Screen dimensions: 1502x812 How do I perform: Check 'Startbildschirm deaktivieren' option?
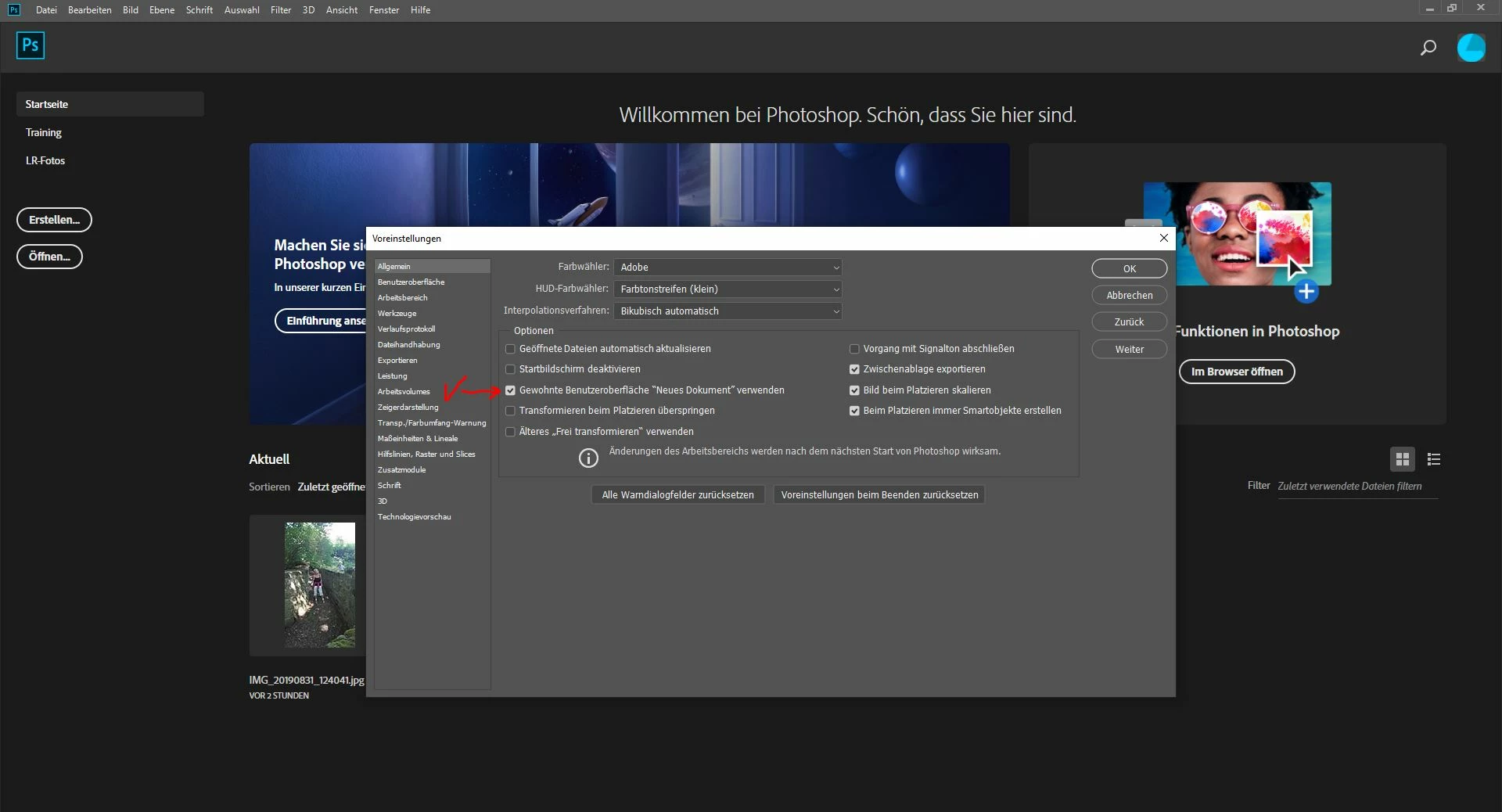(x=510, y=369)
